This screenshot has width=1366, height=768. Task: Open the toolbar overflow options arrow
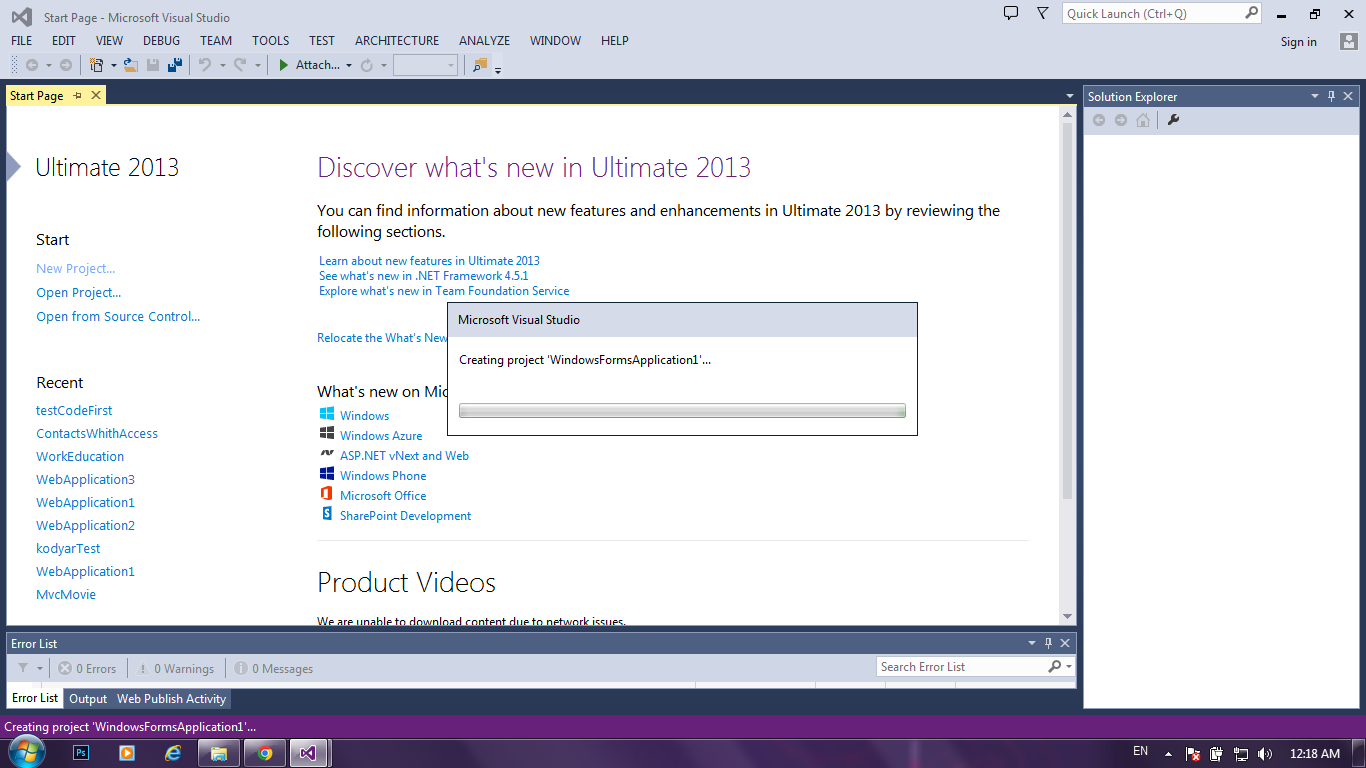click(x=497, y=69)
